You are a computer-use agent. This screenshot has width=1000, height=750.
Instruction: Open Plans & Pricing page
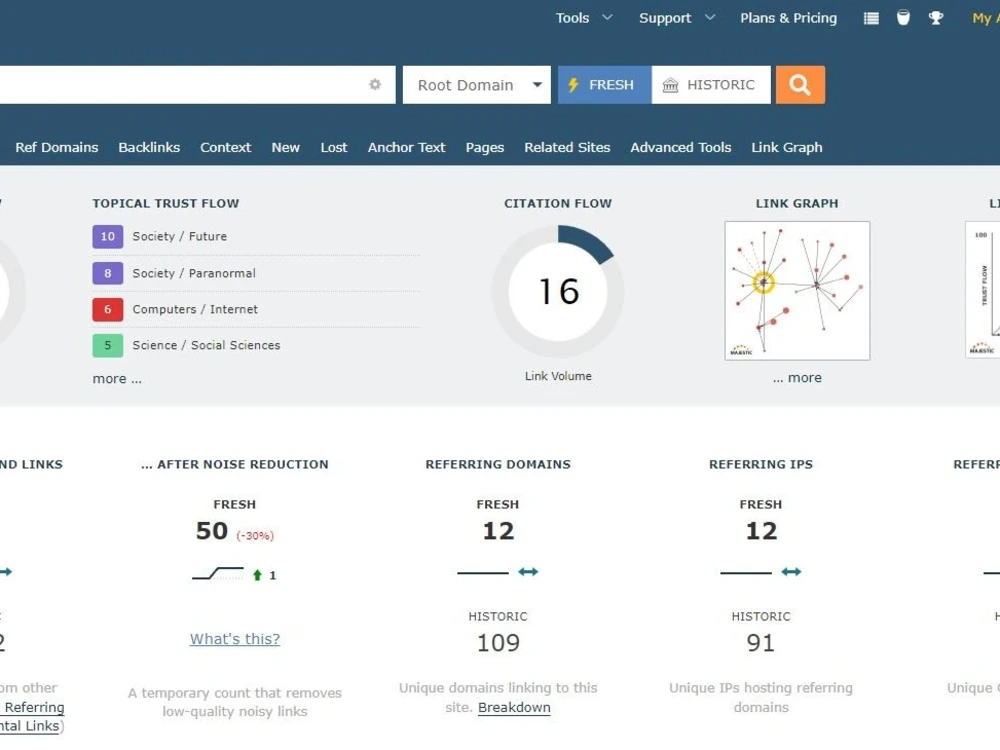coord(788,18)
